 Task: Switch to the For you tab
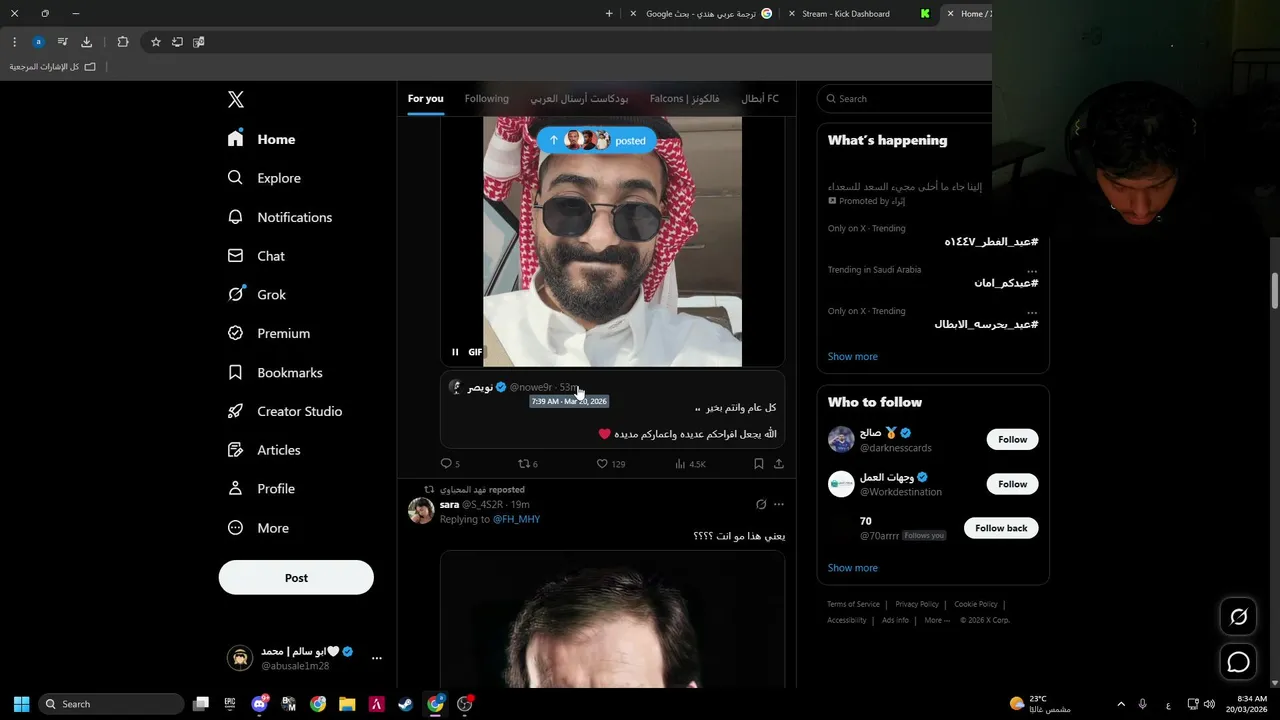pyautogui.click(x=425, y=98)
